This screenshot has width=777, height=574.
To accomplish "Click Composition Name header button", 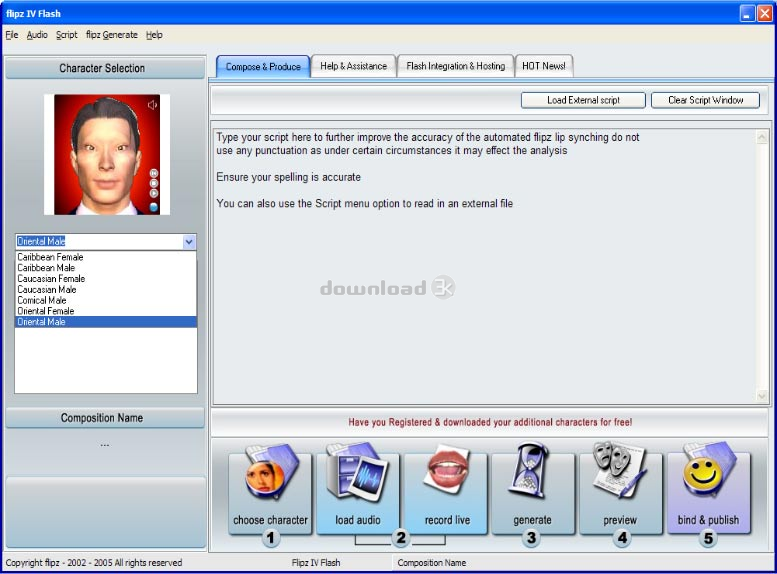I will 105,418.
